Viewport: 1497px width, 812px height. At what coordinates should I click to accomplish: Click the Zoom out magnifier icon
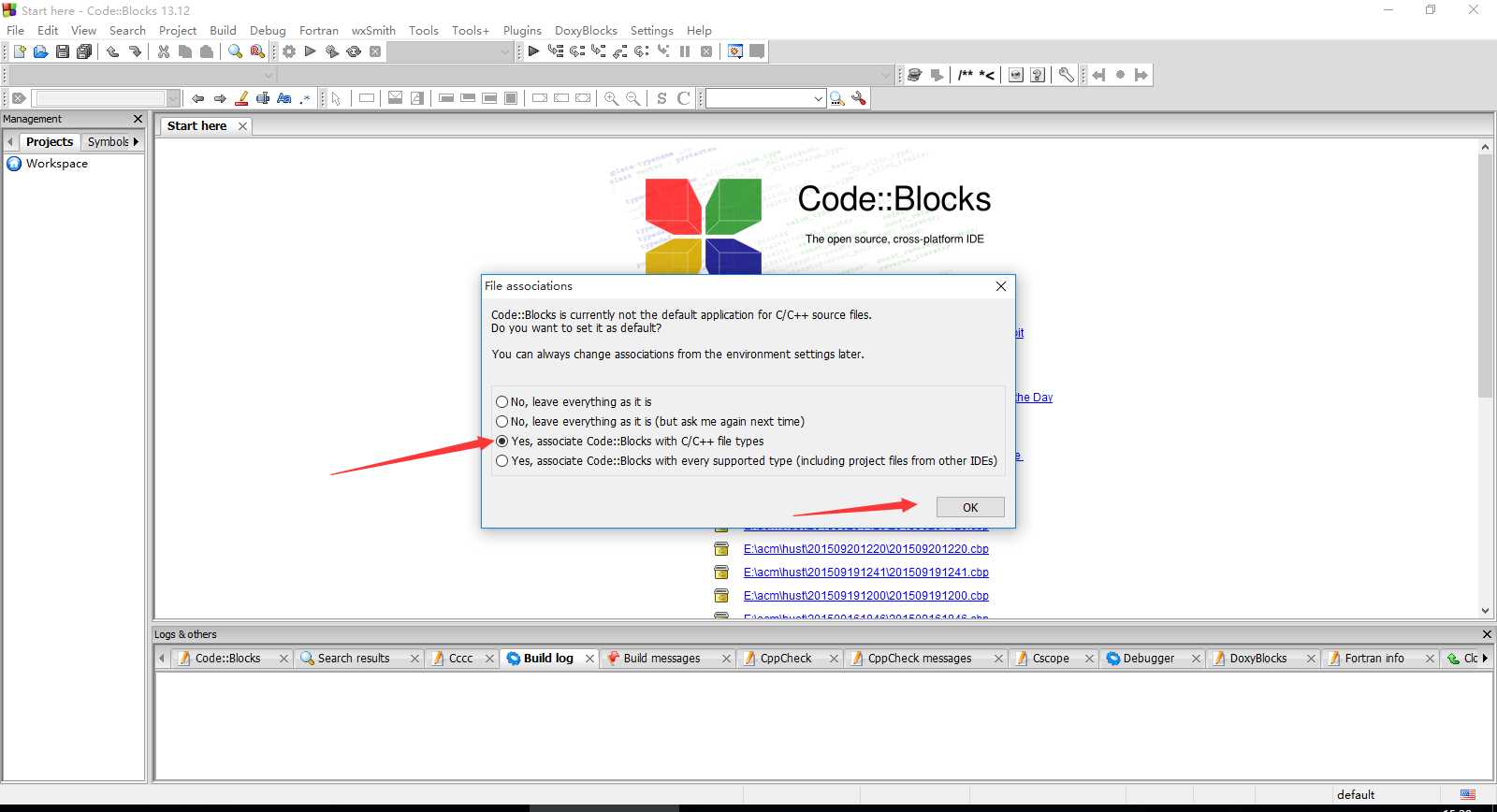(x=633, y=98)
